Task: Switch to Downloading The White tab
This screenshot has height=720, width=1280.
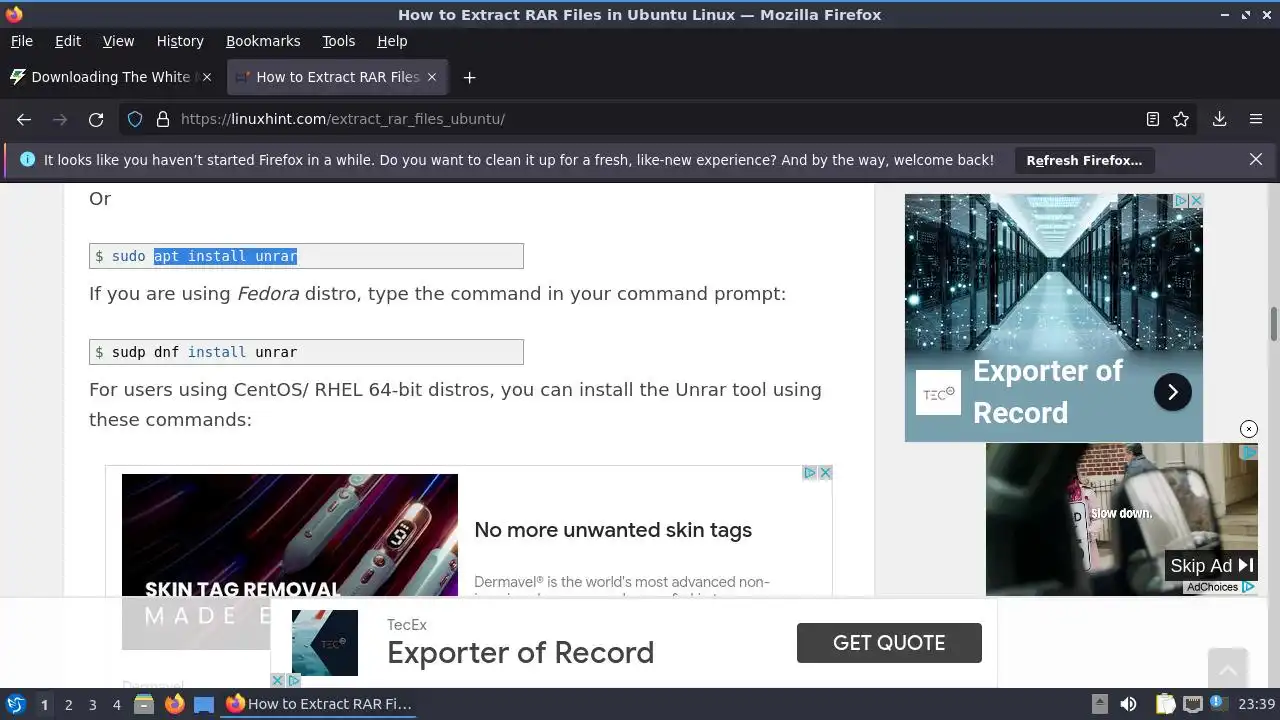Action: tap(112, 77)
